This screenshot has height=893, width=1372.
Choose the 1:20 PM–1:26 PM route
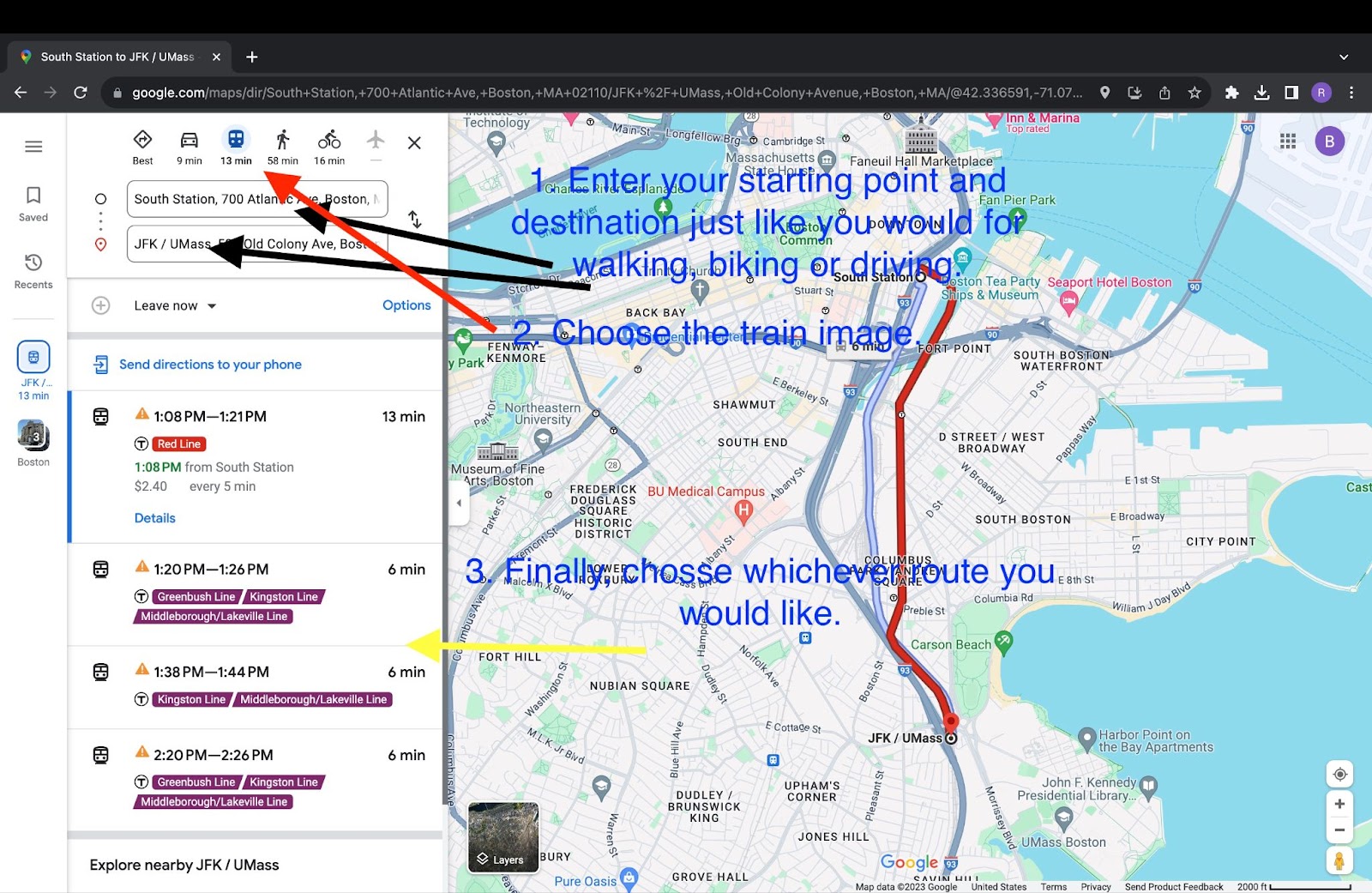click(256, 594)
